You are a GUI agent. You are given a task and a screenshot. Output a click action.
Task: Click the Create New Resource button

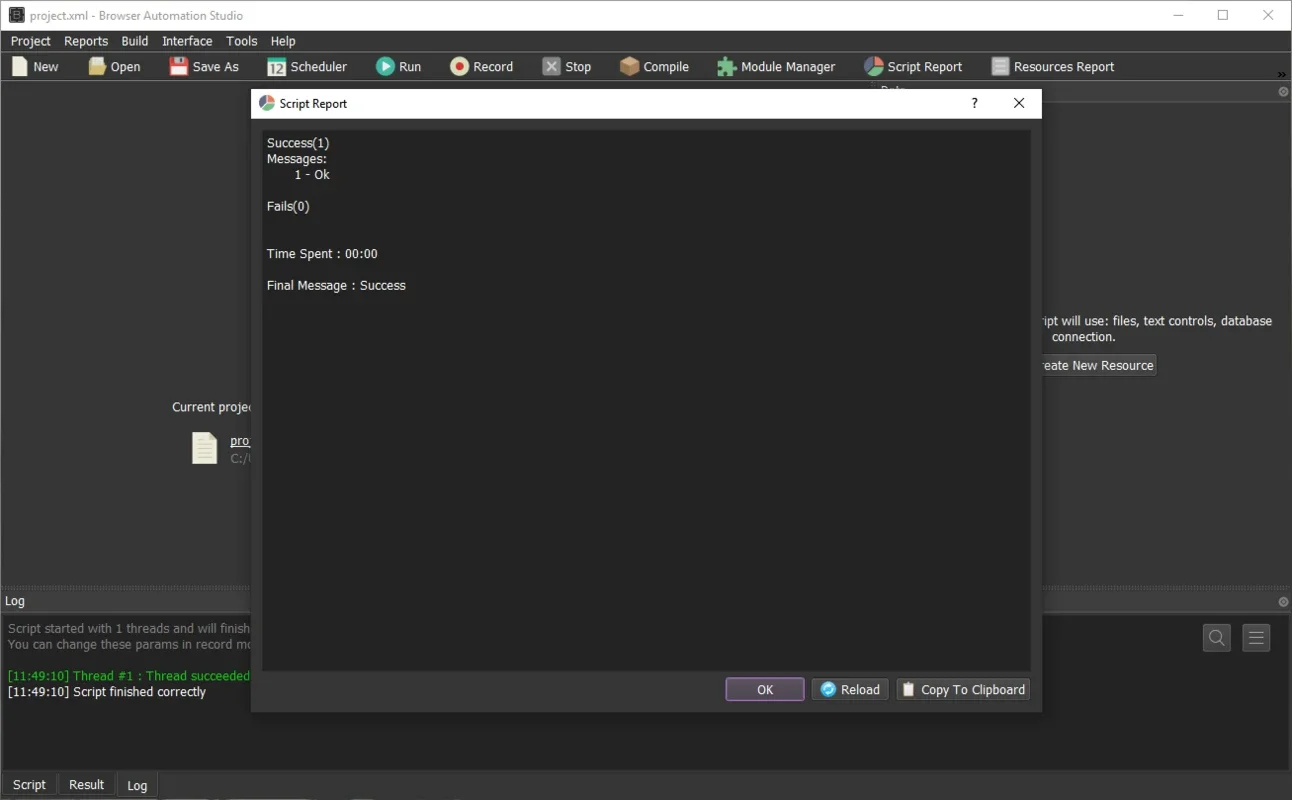1098,365
